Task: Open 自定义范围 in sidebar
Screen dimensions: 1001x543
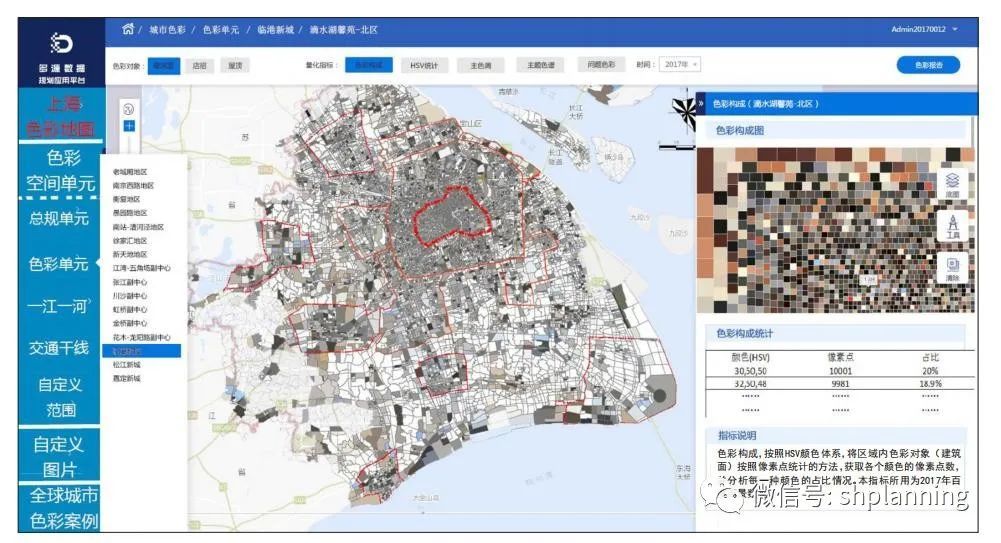Action: click(x=60, y=397)
